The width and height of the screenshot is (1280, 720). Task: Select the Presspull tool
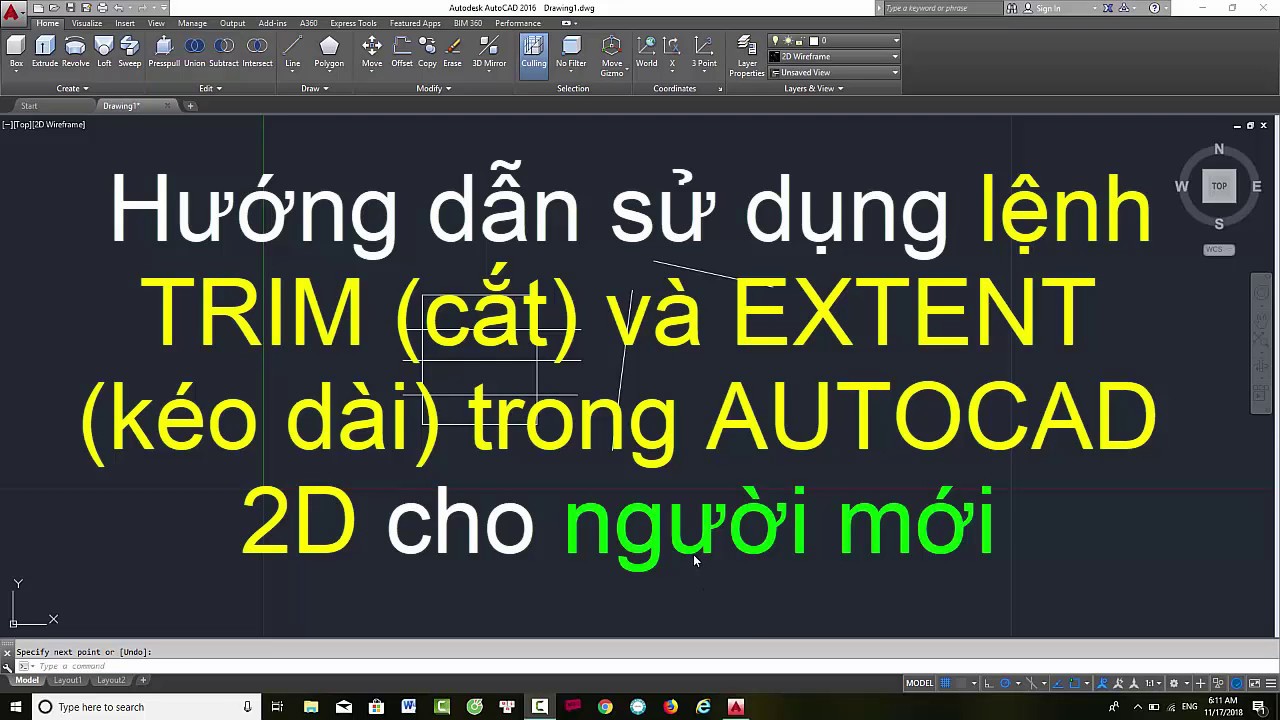tap(164, 52)
